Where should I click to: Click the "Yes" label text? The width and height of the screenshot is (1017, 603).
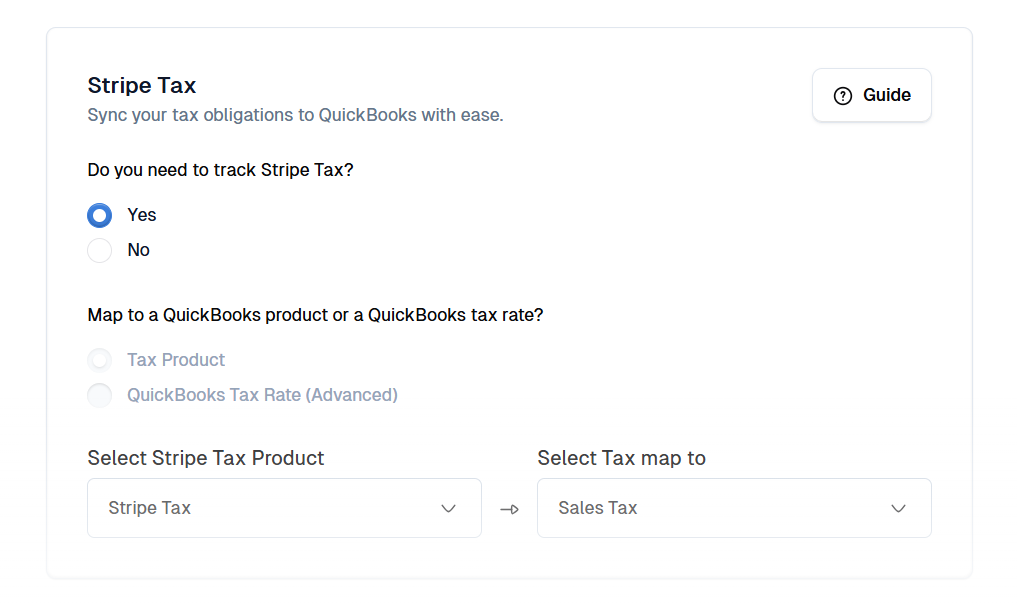[x=142, y=215]
